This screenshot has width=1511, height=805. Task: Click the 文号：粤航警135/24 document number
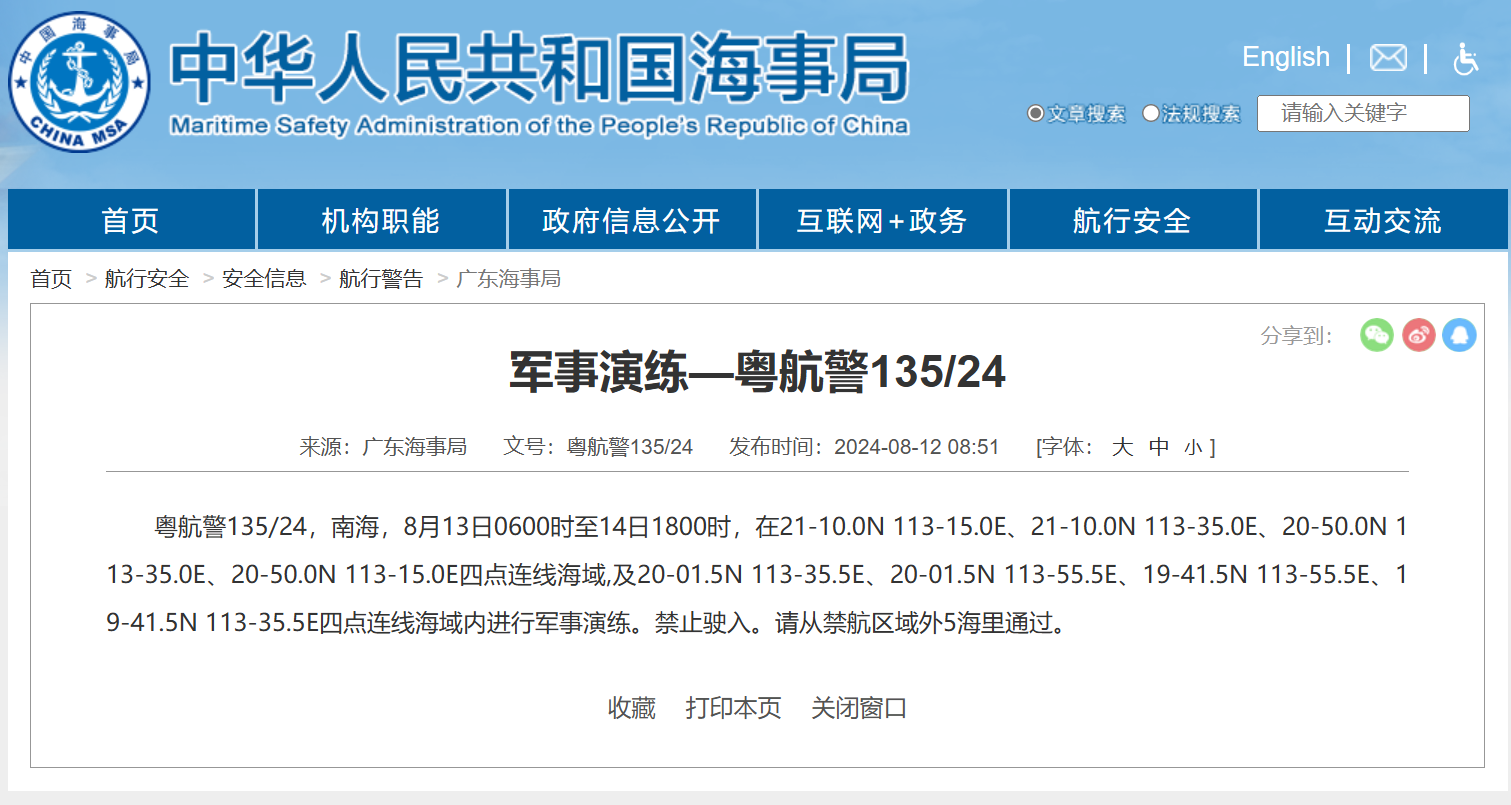[598, 447]
